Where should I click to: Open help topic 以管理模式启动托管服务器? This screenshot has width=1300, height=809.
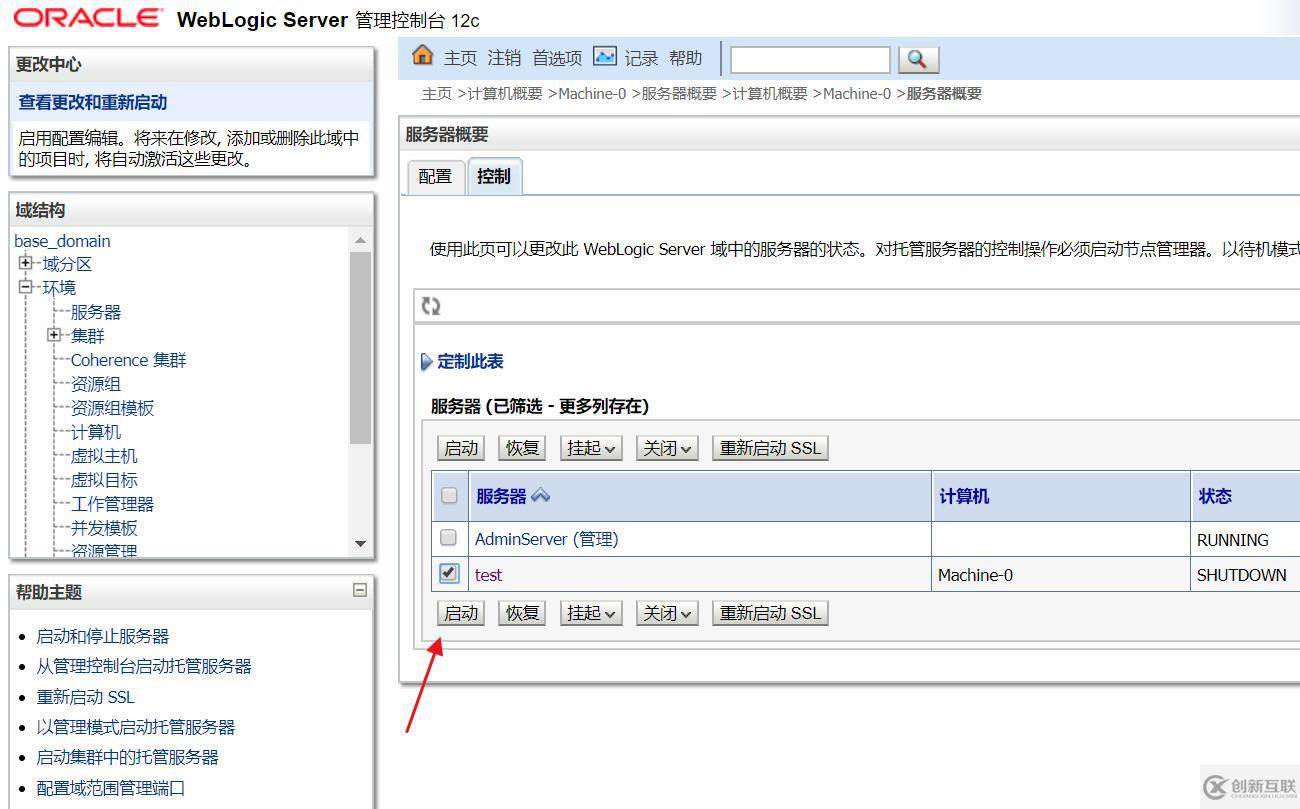(136, 727)
